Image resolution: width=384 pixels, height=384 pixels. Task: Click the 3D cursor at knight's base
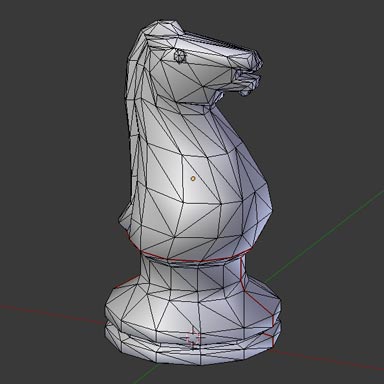pyautogui.click(x=193, y=338)
